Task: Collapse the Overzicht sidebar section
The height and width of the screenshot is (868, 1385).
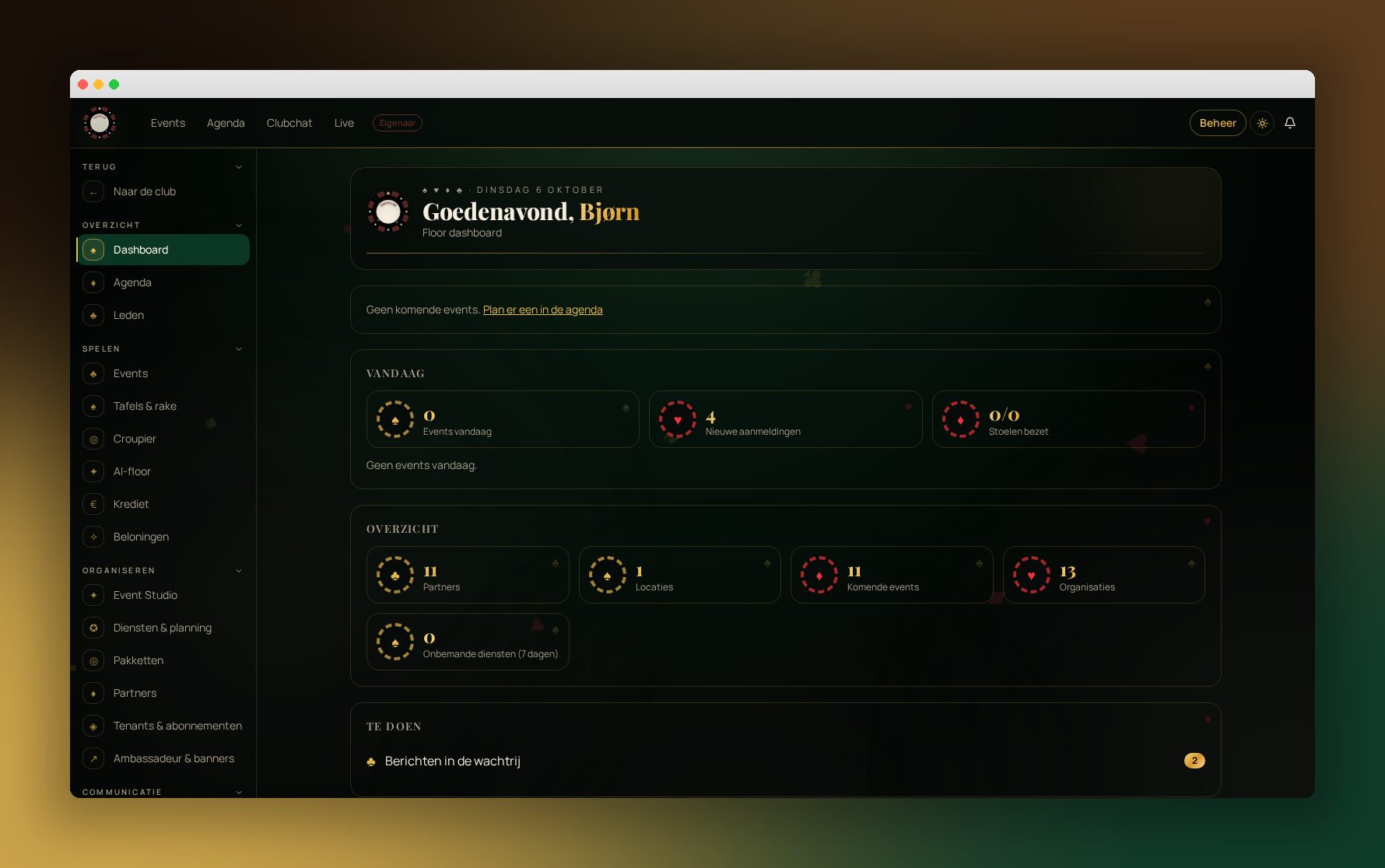Action: 239,226
